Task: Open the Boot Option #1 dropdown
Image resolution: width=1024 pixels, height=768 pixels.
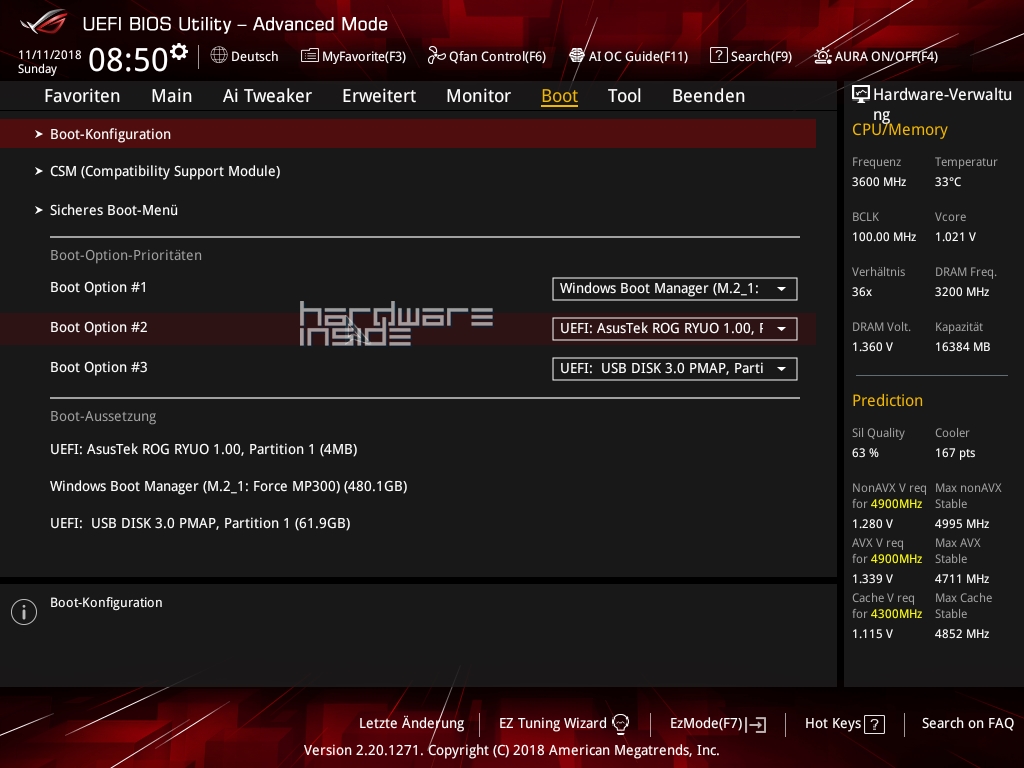Action: (675, 289)
